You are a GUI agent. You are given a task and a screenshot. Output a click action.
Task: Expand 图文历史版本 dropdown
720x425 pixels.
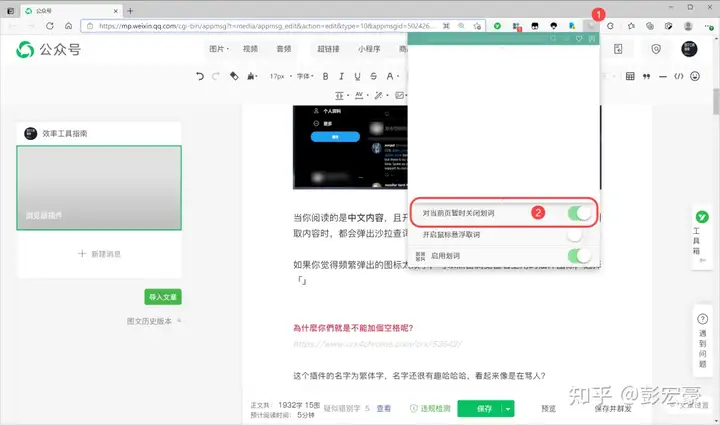click(154, 321)
